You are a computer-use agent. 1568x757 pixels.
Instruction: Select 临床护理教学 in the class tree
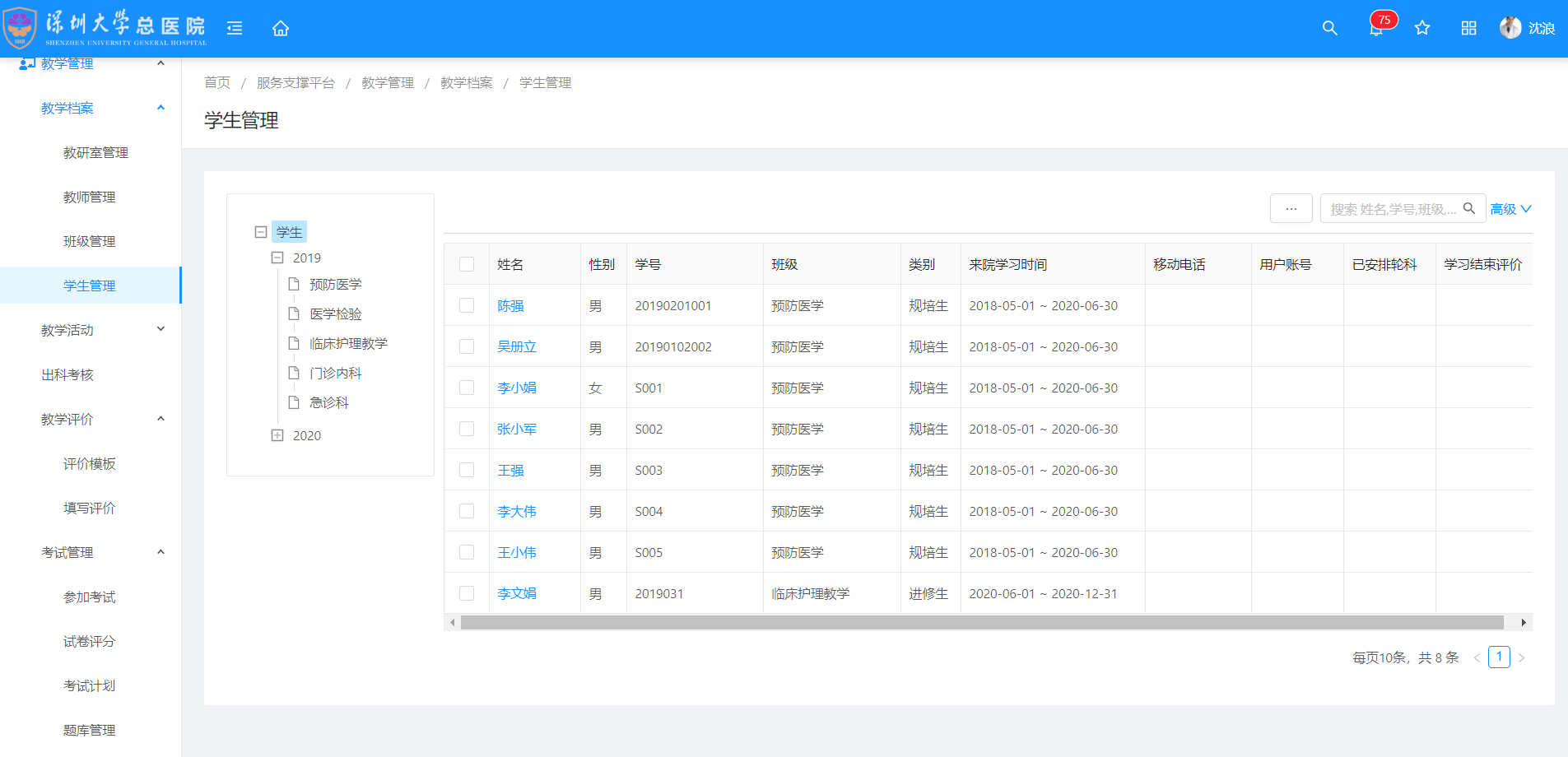pyautogui.click(x=349, y=343)
